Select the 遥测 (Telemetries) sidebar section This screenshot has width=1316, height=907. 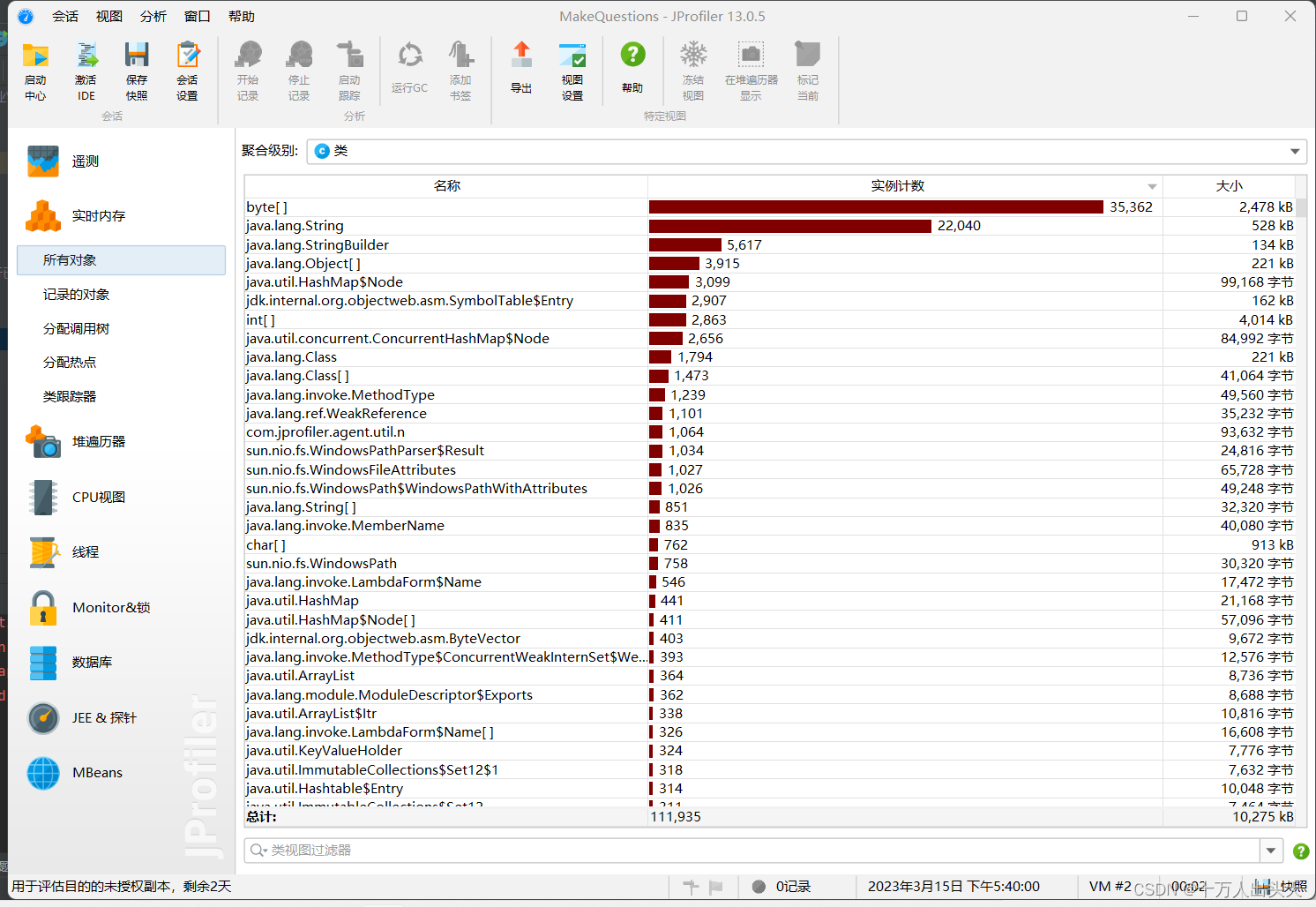[121, 161]
